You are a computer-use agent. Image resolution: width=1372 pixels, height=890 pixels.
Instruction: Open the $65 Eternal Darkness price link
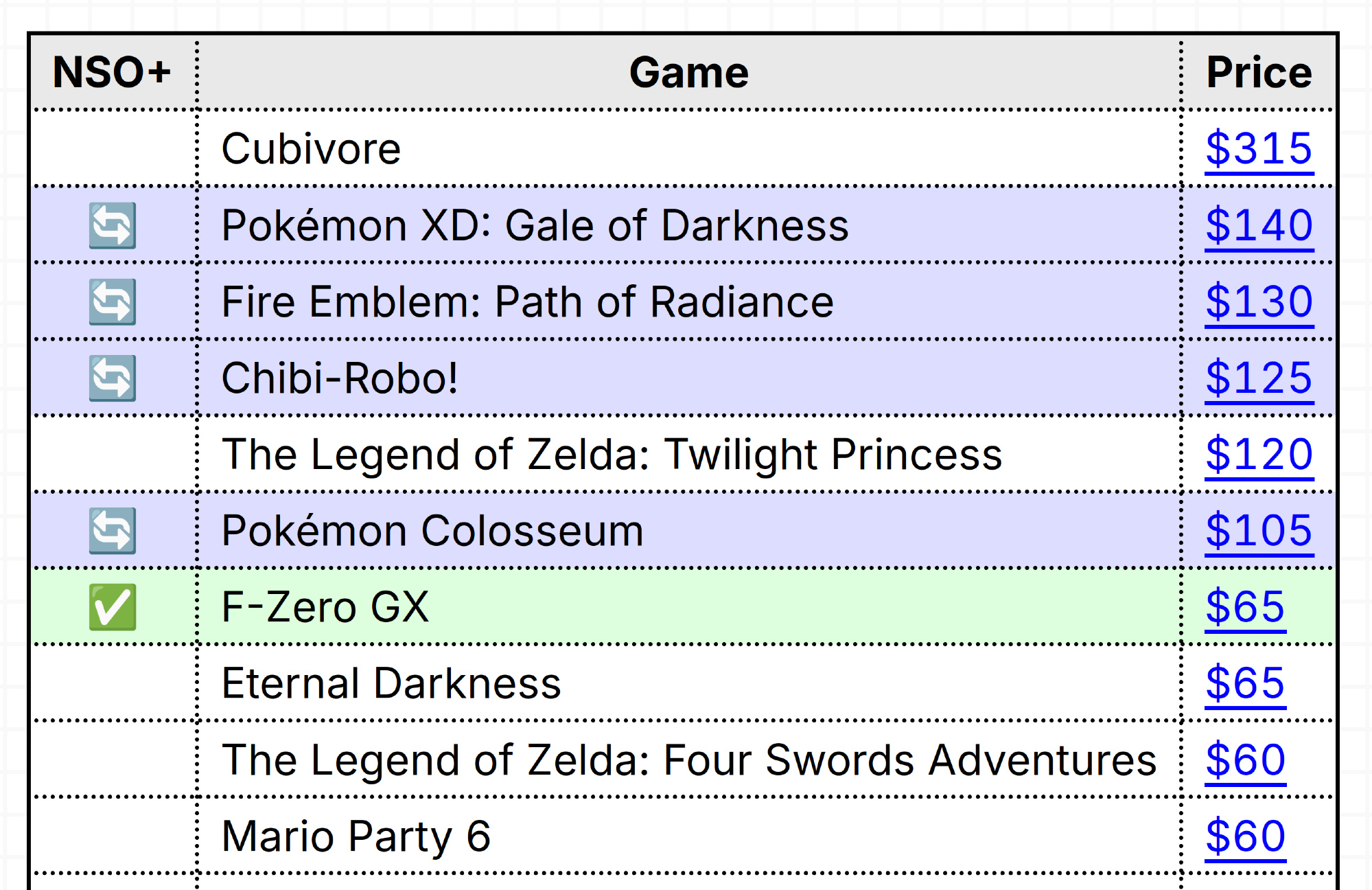(x=1245, y=683)
